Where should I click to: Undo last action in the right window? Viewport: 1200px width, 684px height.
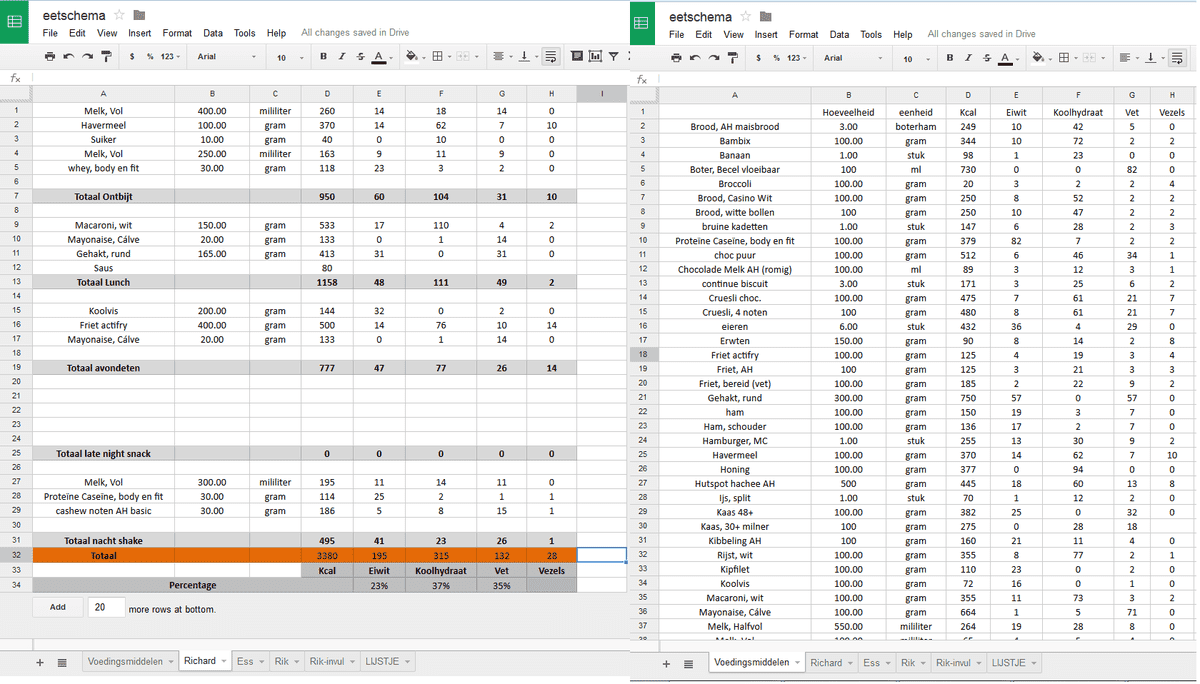[695, 58]
